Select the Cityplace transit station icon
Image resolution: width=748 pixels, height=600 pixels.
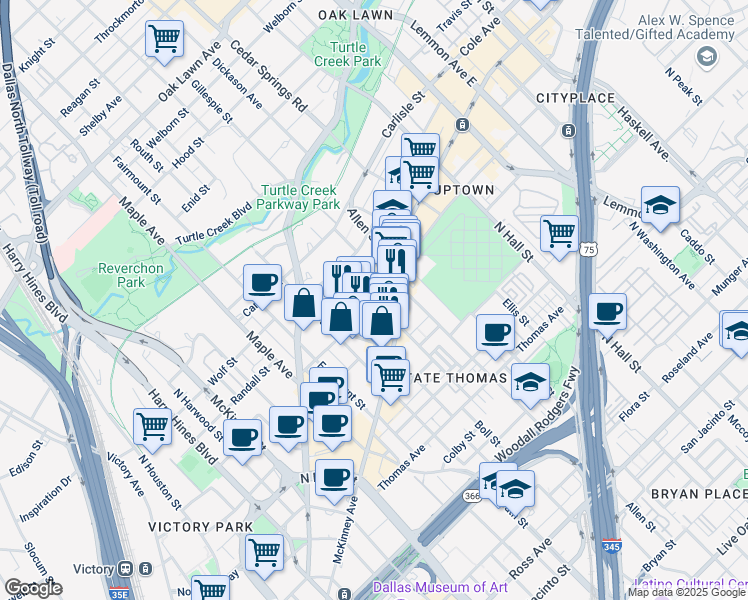tap(568, 130)
